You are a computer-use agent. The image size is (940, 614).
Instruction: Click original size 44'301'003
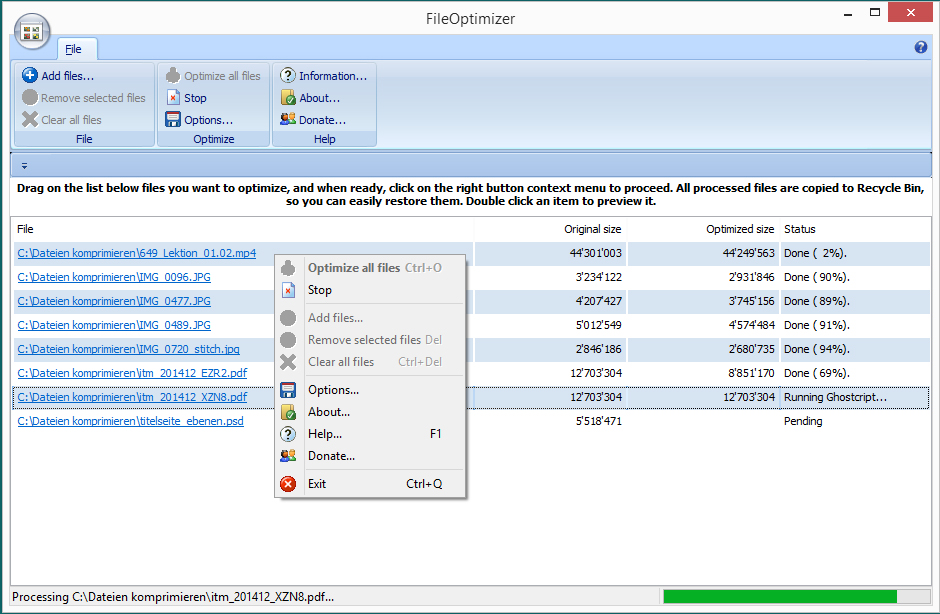tap(595, 253)
